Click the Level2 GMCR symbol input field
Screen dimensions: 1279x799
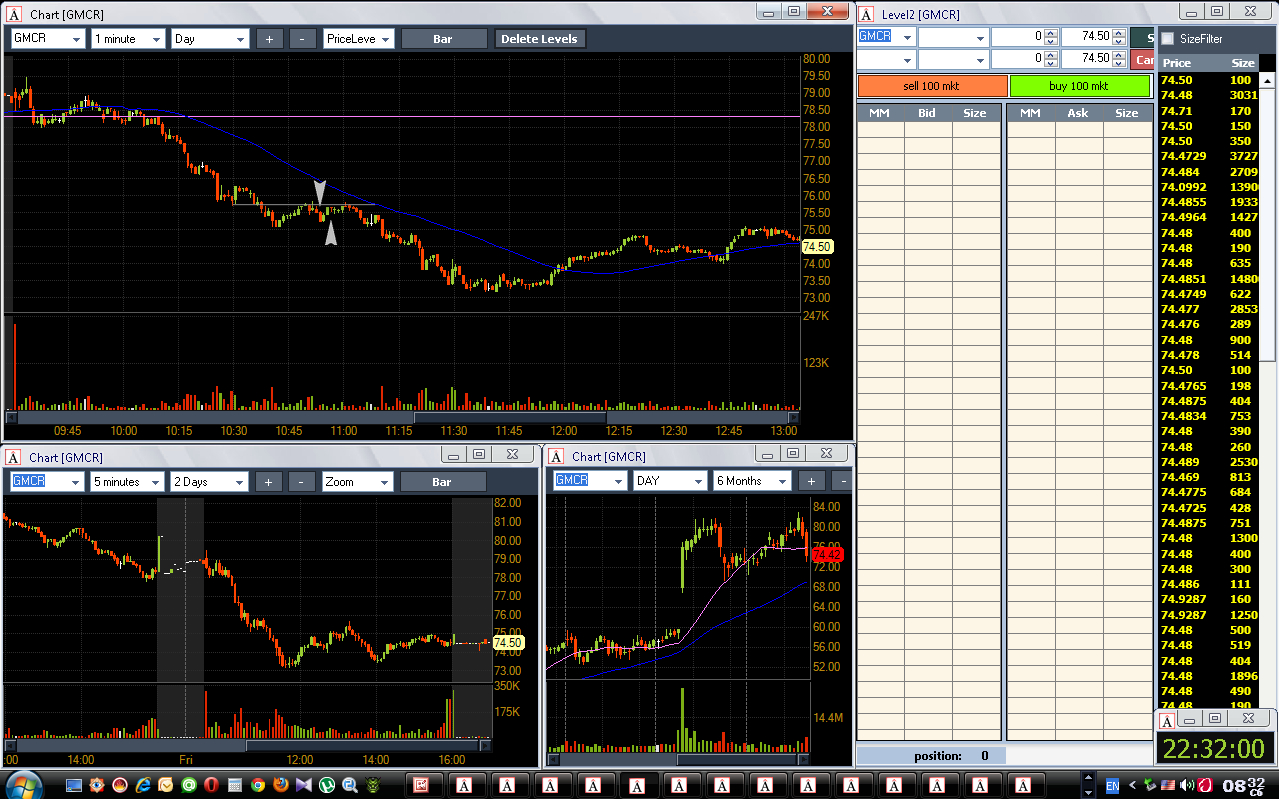(886, 36)
